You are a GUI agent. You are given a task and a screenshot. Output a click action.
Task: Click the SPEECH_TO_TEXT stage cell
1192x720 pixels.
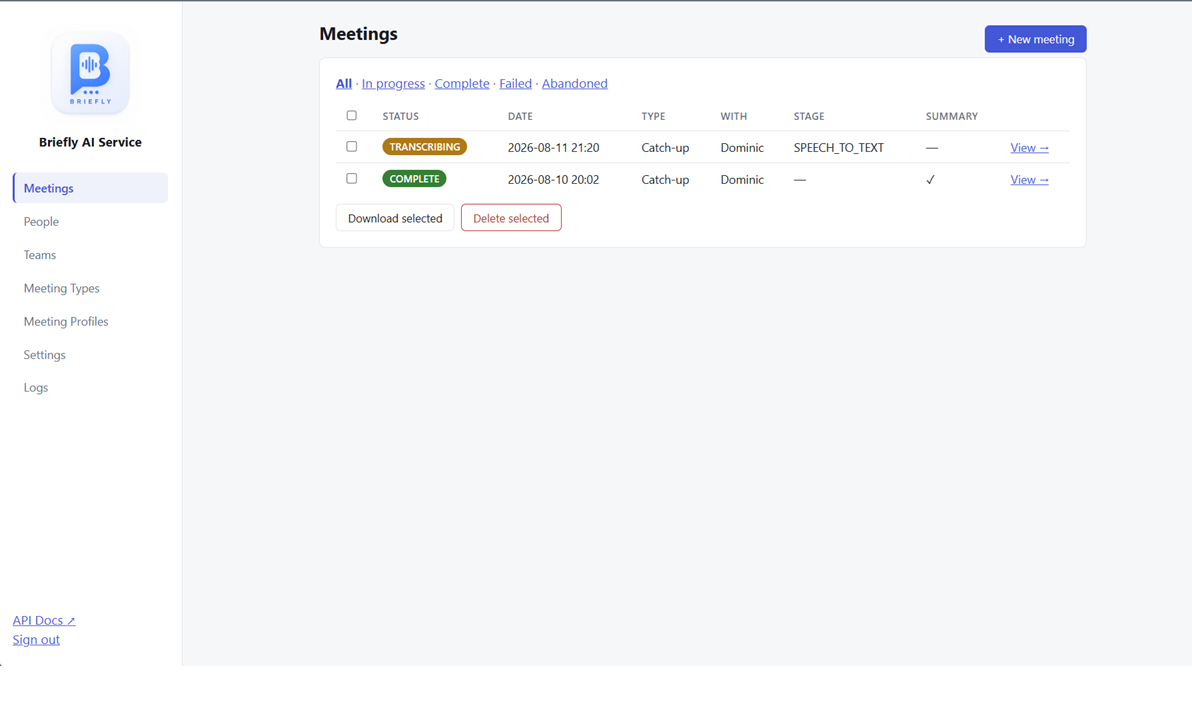pos(839,147)
